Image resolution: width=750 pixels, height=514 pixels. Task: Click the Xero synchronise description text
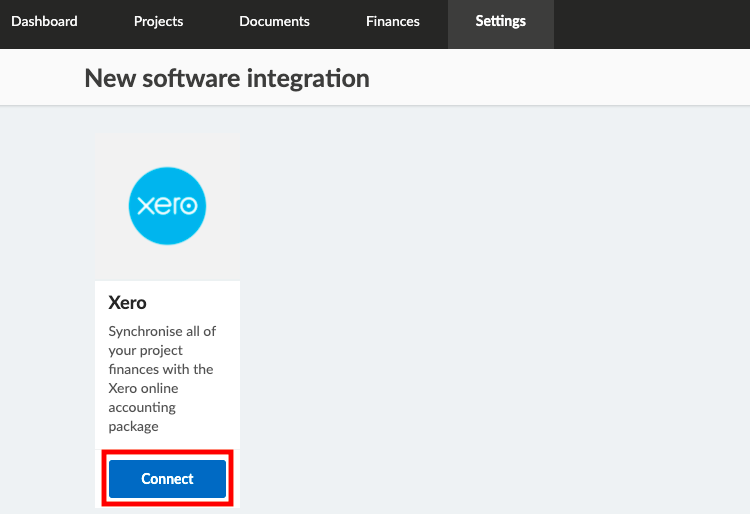coord(162,379)
